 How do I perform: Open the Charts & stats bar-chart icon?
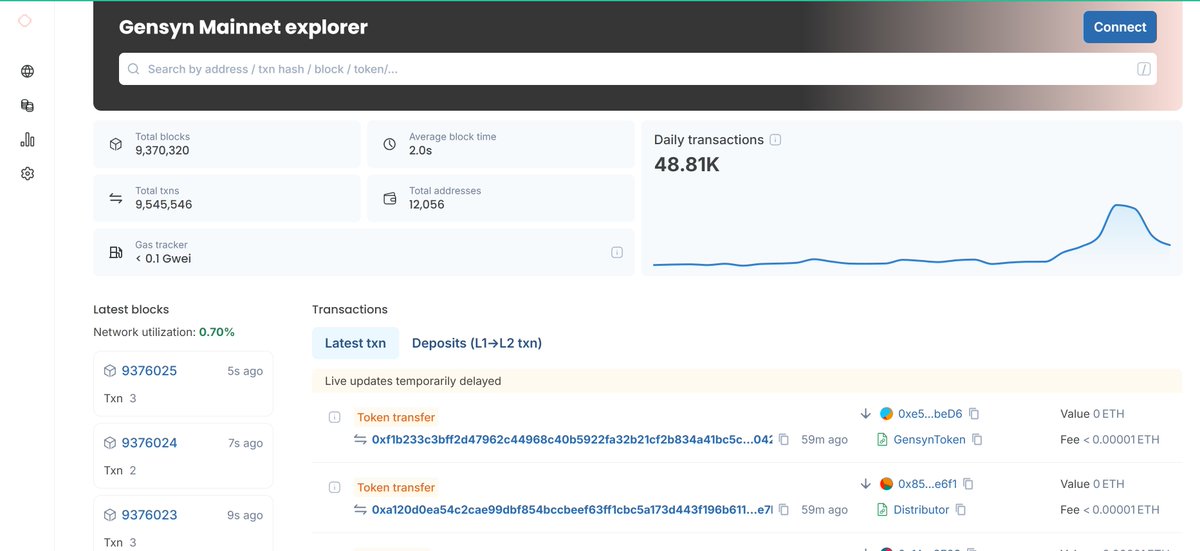point(27,140)
